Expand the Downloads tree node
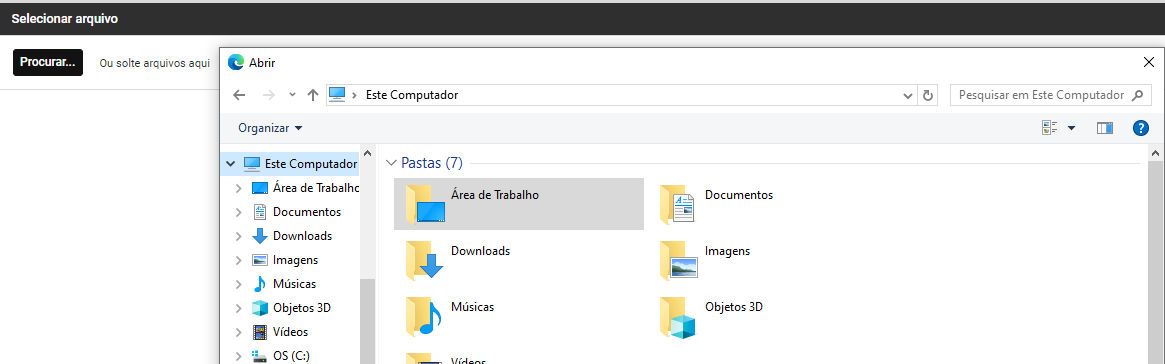 pyautogui.click(x=238, y=236)
